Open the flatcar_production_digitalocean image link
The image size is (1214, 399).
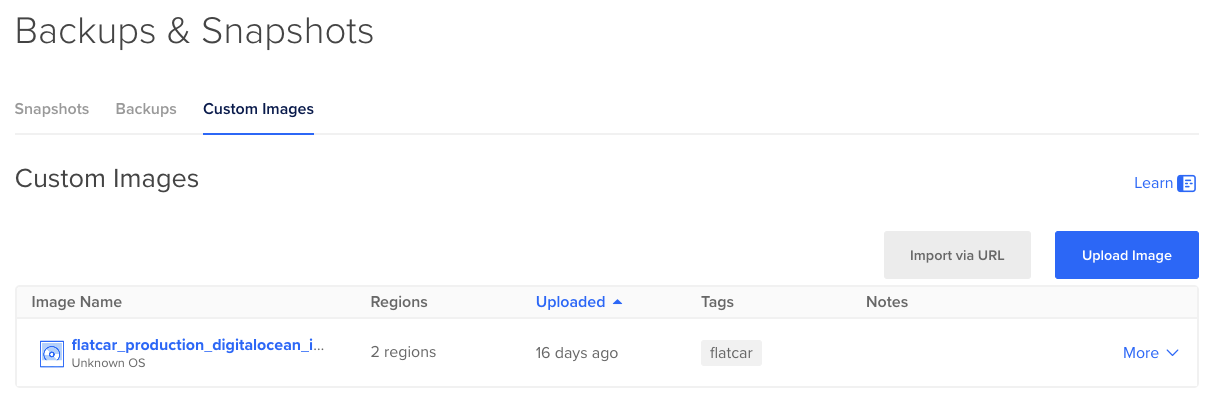pos(198,345)
